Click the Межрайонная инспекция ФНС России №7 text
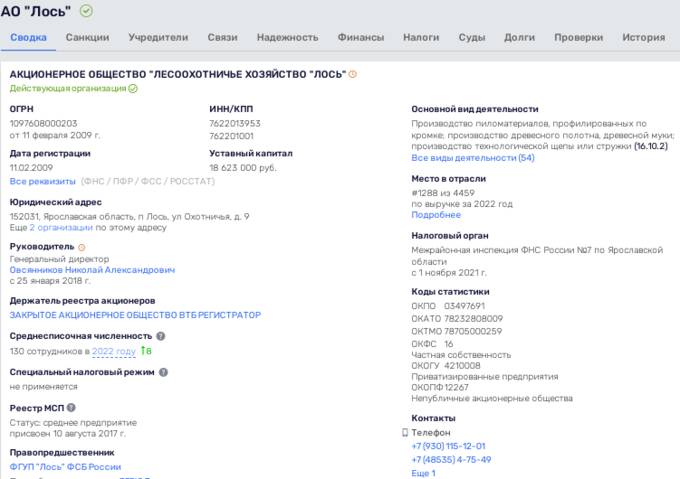The width and height of the screenshot is (680, 479). [x=537, y=256]
